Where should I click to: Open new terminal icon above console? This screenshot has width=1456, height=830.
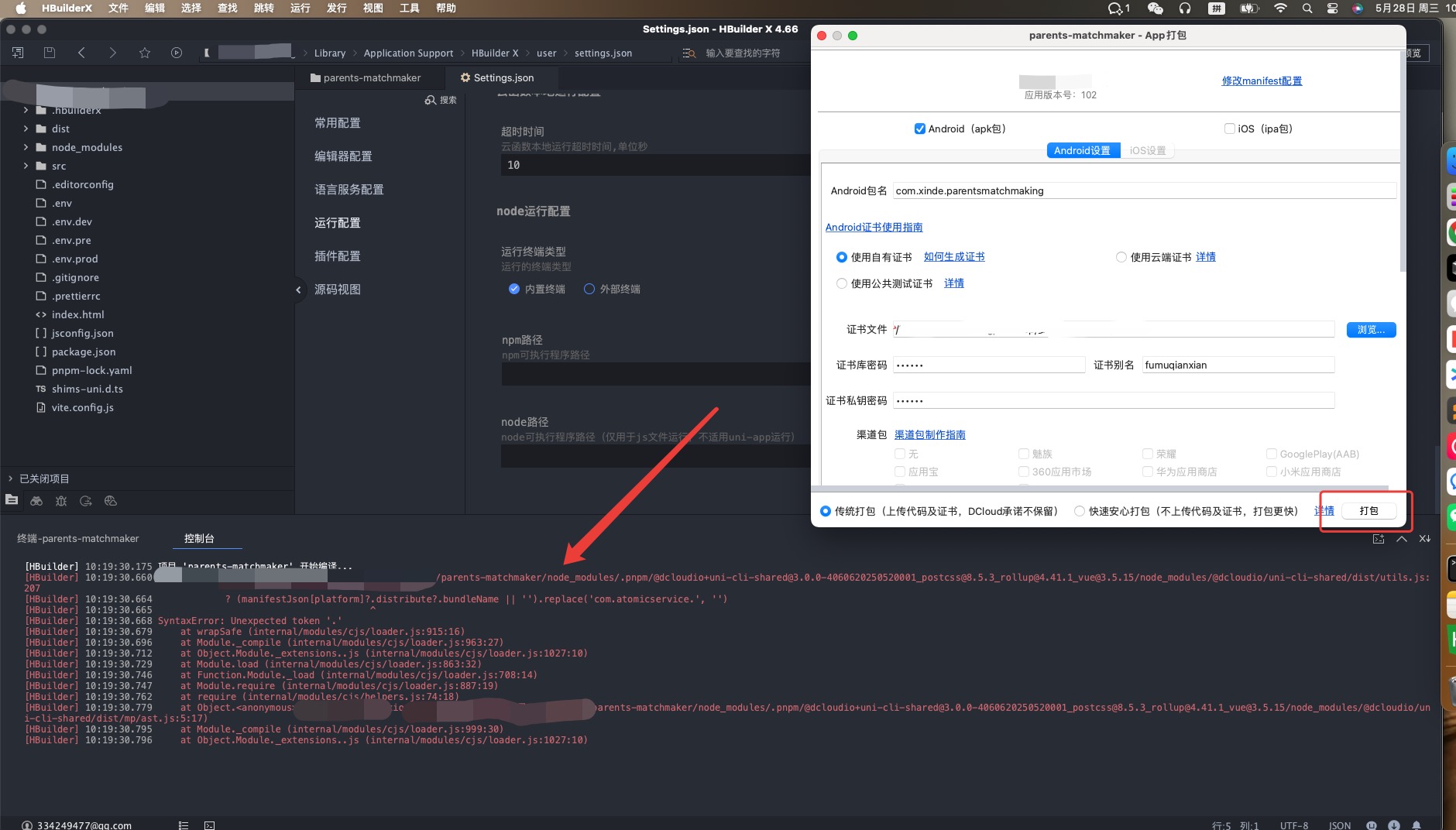point(1379,539)
